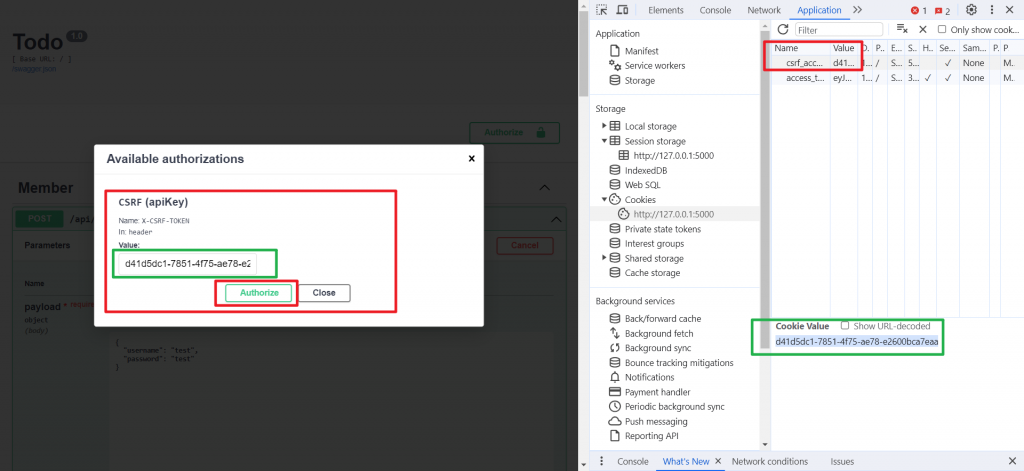The width and height of the screenshot is (1024, 471).
Task: Open Interest groups
Action: tap(654, 244)
